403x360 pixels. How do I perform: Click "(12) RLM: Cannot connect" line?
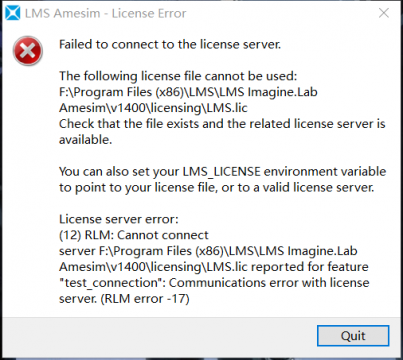pos(134,235)
